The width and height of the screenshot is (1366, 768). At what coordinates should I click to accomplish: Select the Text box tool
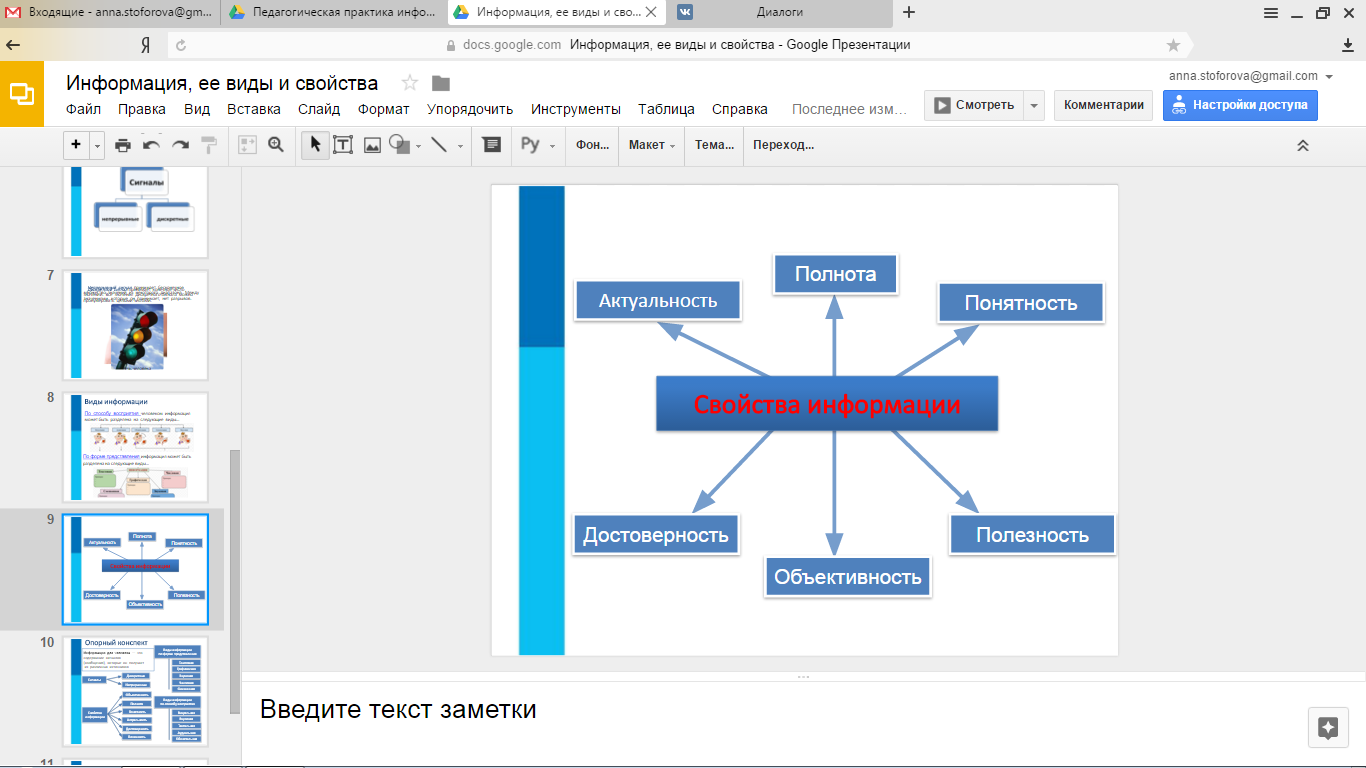tap(343, 145)
